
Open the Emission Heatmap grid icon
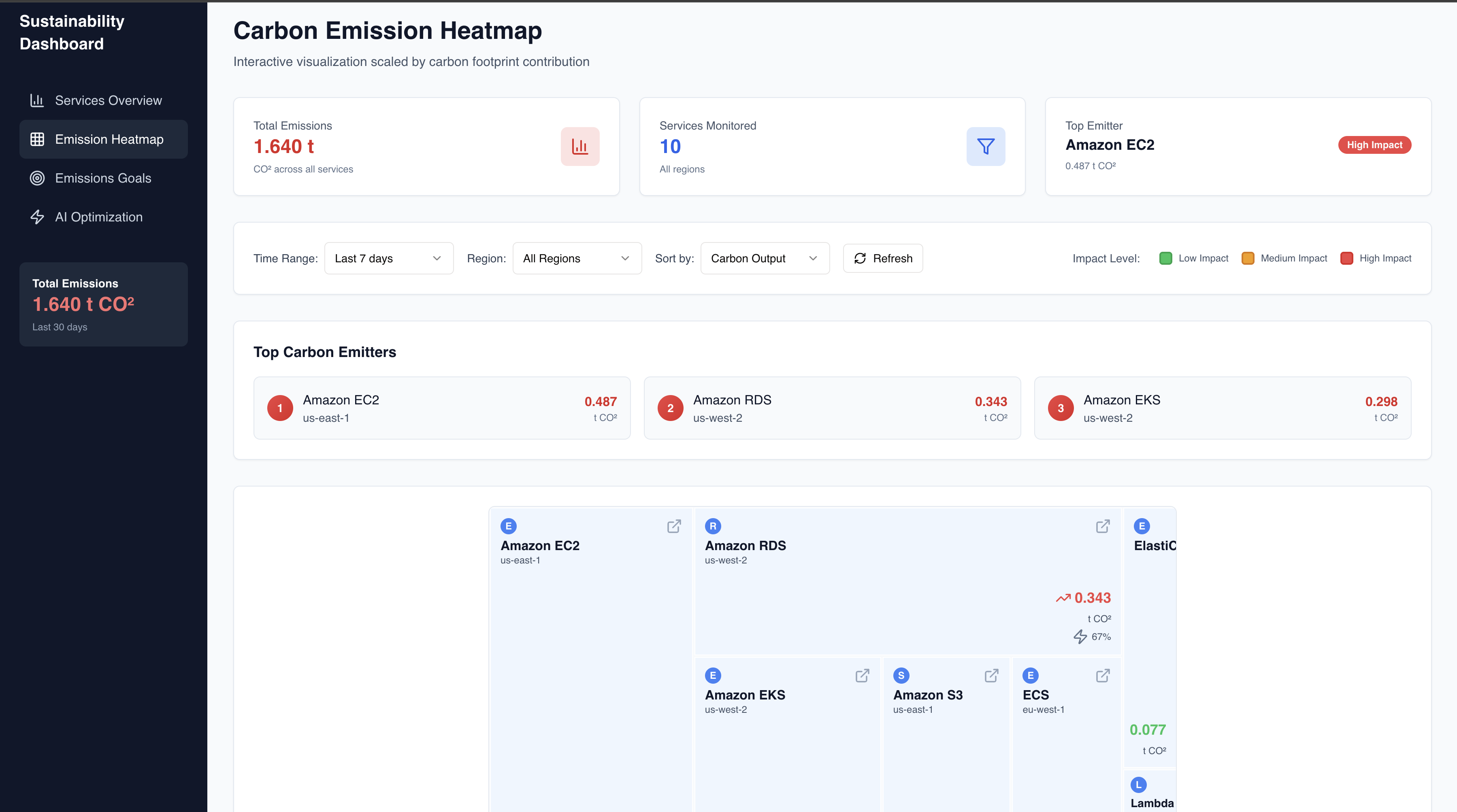point(37,139)
